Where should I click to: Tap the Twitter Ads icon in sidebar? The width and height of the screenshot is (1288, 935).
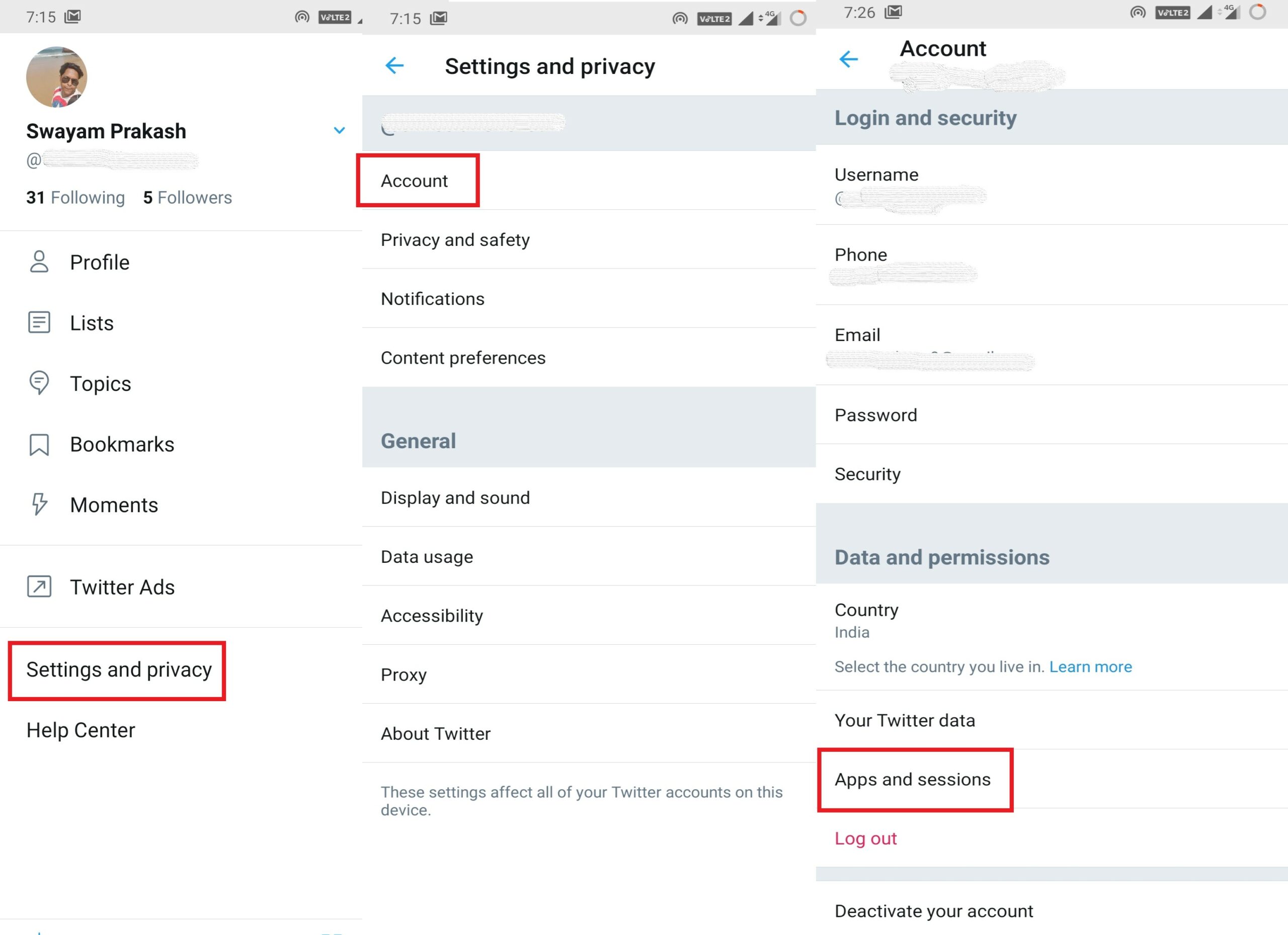[x=37, y=587]
